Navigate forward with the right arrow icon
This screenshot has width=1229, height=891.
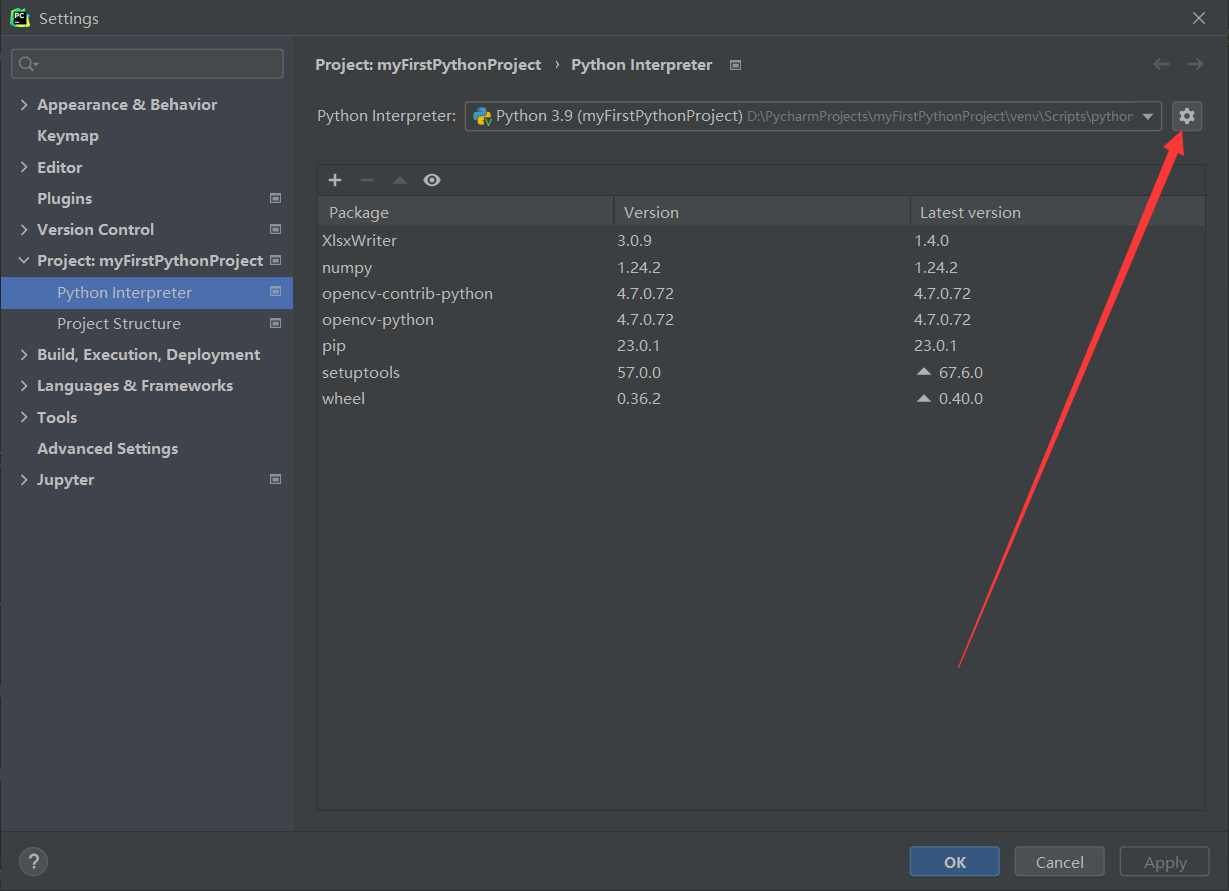coord(1195,64)
